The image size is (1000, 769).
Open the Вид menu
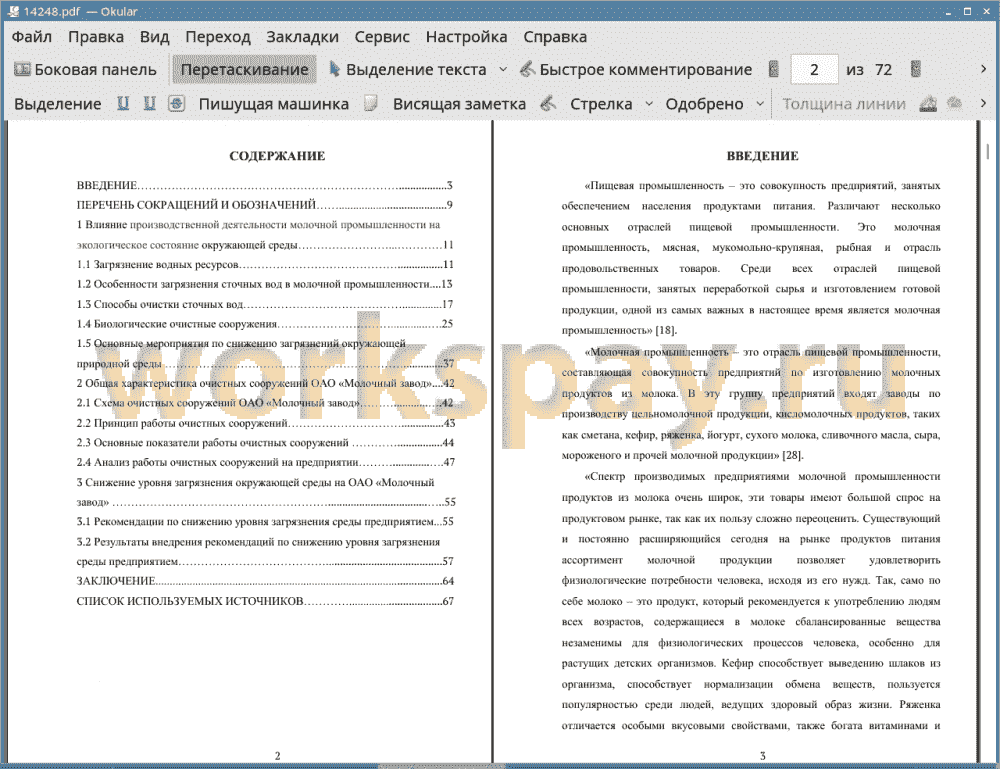(x=154, y=37)
